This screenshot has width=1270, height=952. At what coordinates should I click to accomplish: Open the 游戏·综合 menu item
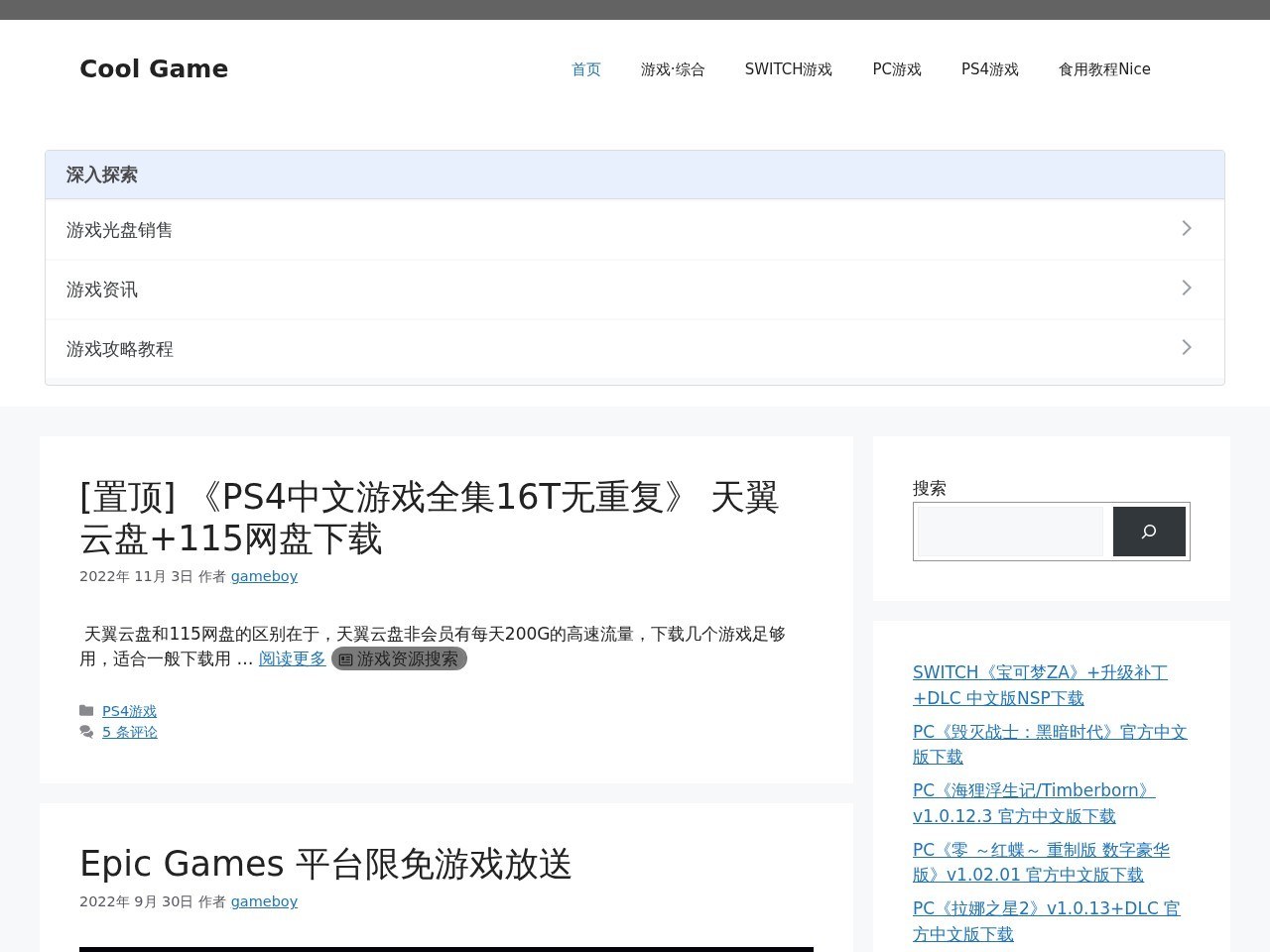[x=673, y=69]
